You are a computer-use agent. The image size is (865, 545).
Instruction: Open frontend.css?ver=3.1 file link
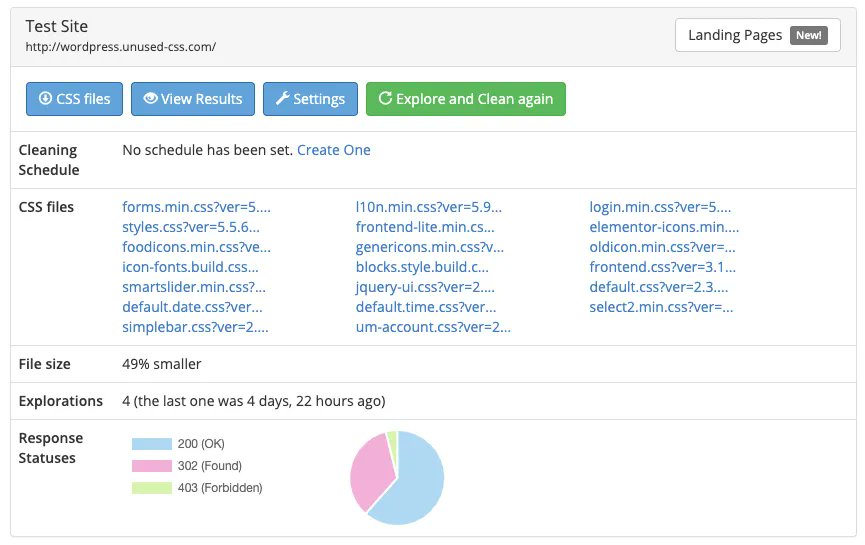(663, 267)
